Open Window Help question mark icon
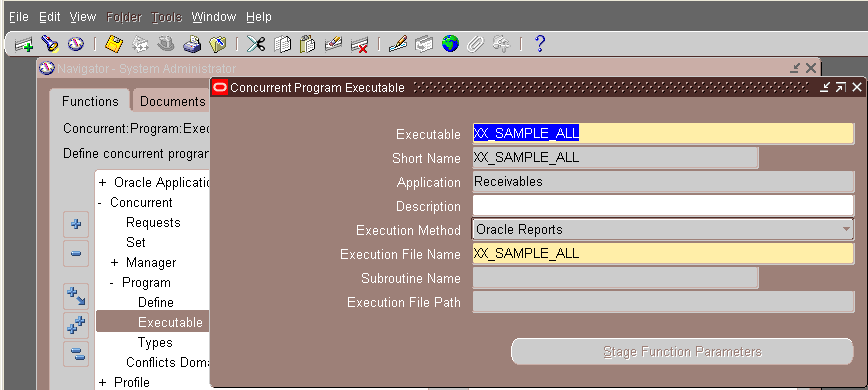 click(540, 44)
